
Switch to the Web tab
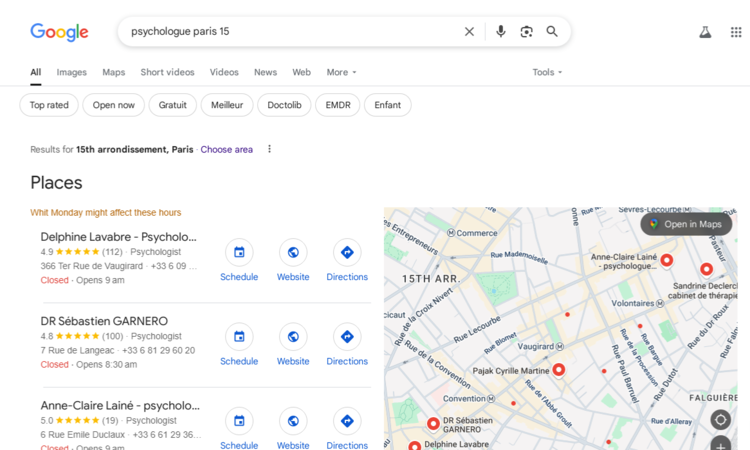pyautogui.click(x=301, y=72)
